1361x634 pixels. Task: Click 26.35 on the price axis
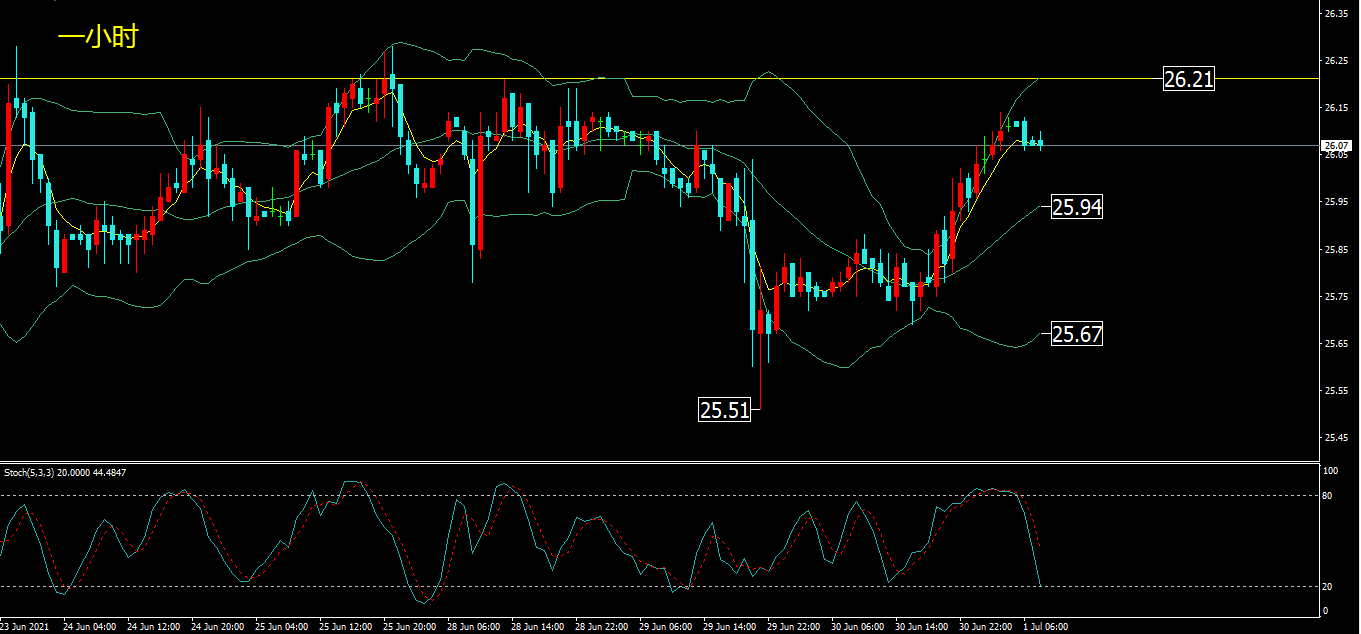[x=1336, y=14]
